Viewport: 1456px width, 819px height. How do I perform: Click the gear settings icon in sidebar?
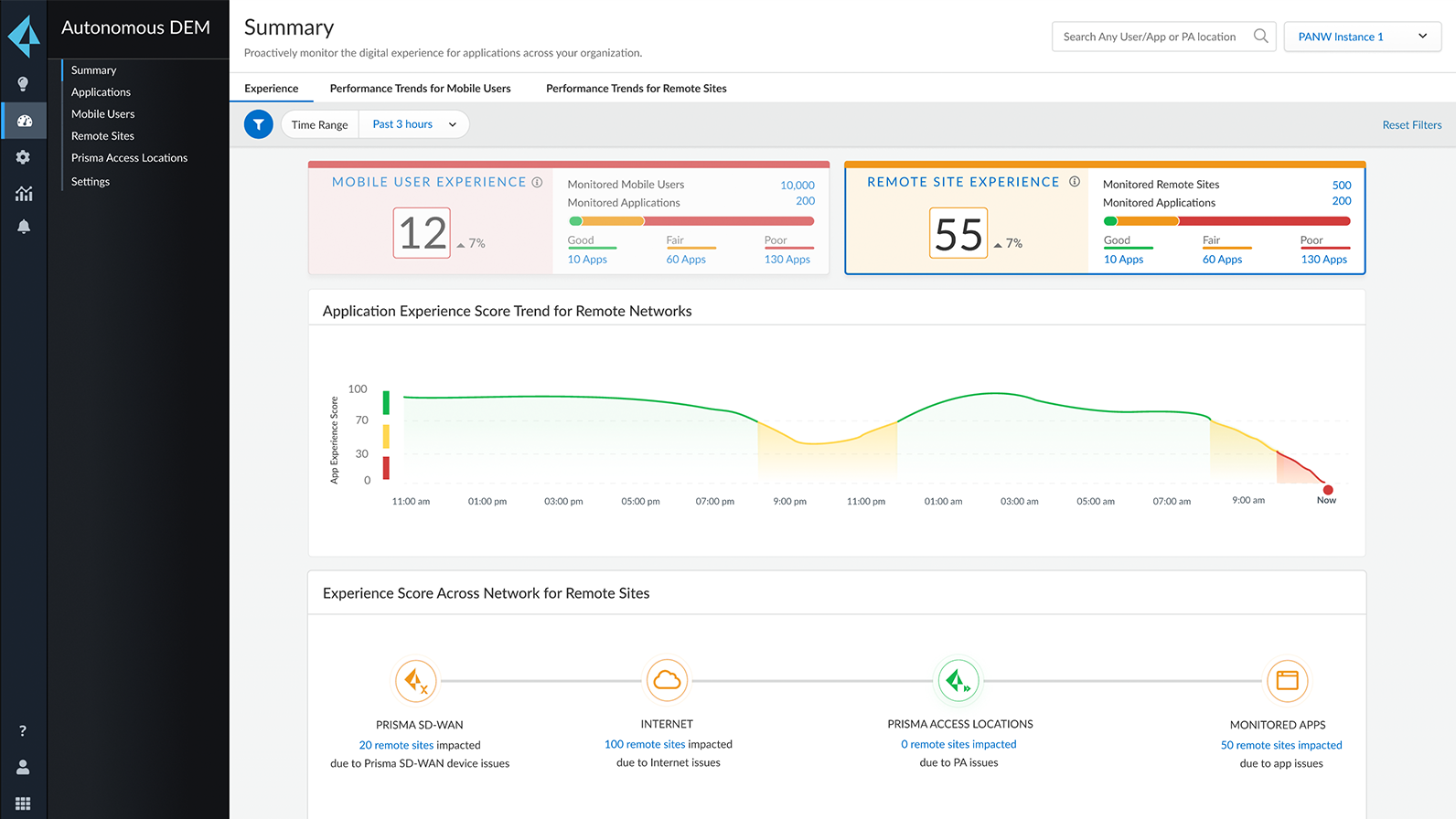[x=24, y=157]
